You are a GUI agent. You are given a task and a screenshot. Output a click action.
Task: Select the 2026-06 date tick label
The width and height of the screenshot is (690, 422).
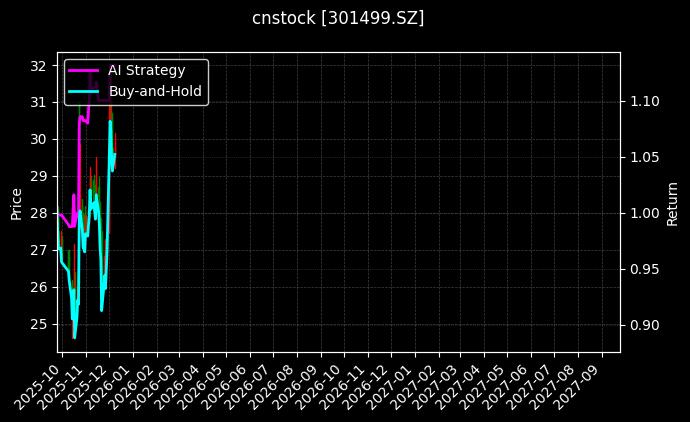tap(223, 384)
